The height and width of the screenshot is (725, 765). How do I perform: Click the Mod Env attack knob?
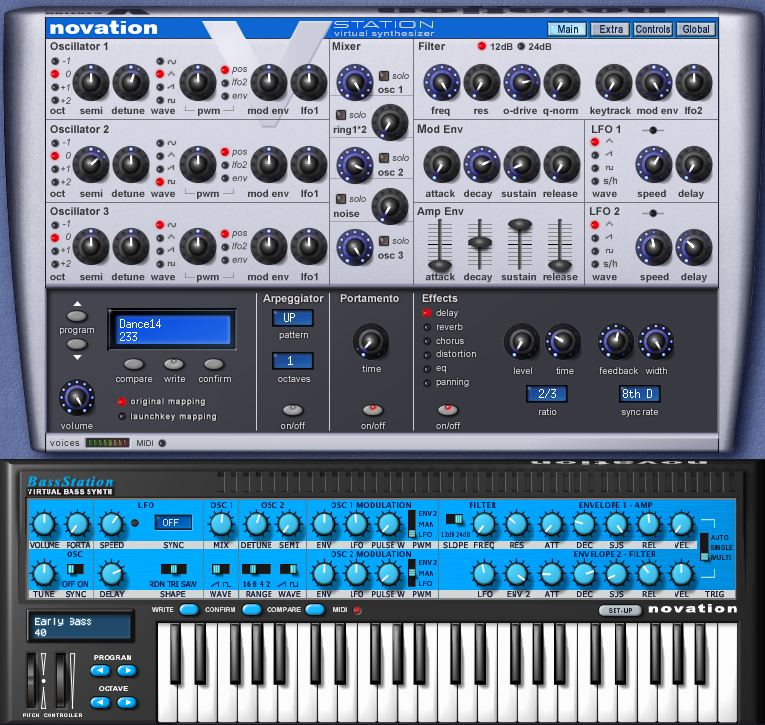441,164
